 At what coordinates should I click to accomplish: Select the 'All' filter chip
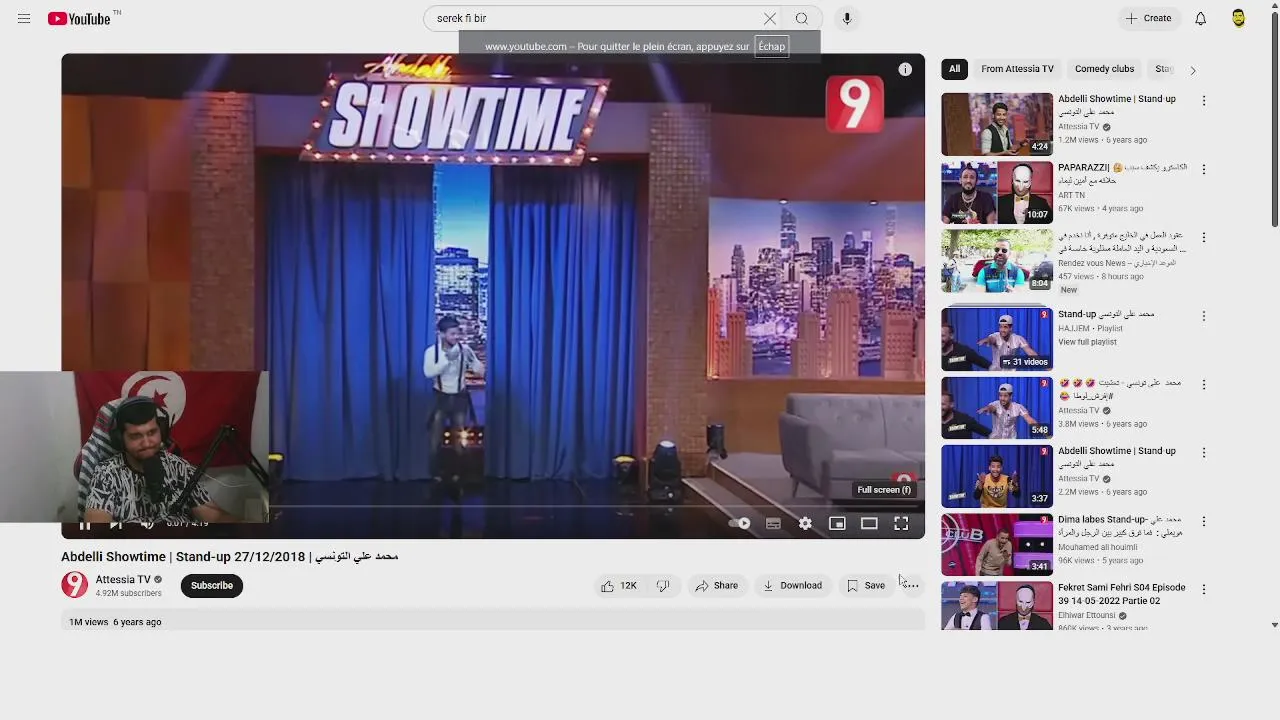pyautogui.click(x=954, y=69)
